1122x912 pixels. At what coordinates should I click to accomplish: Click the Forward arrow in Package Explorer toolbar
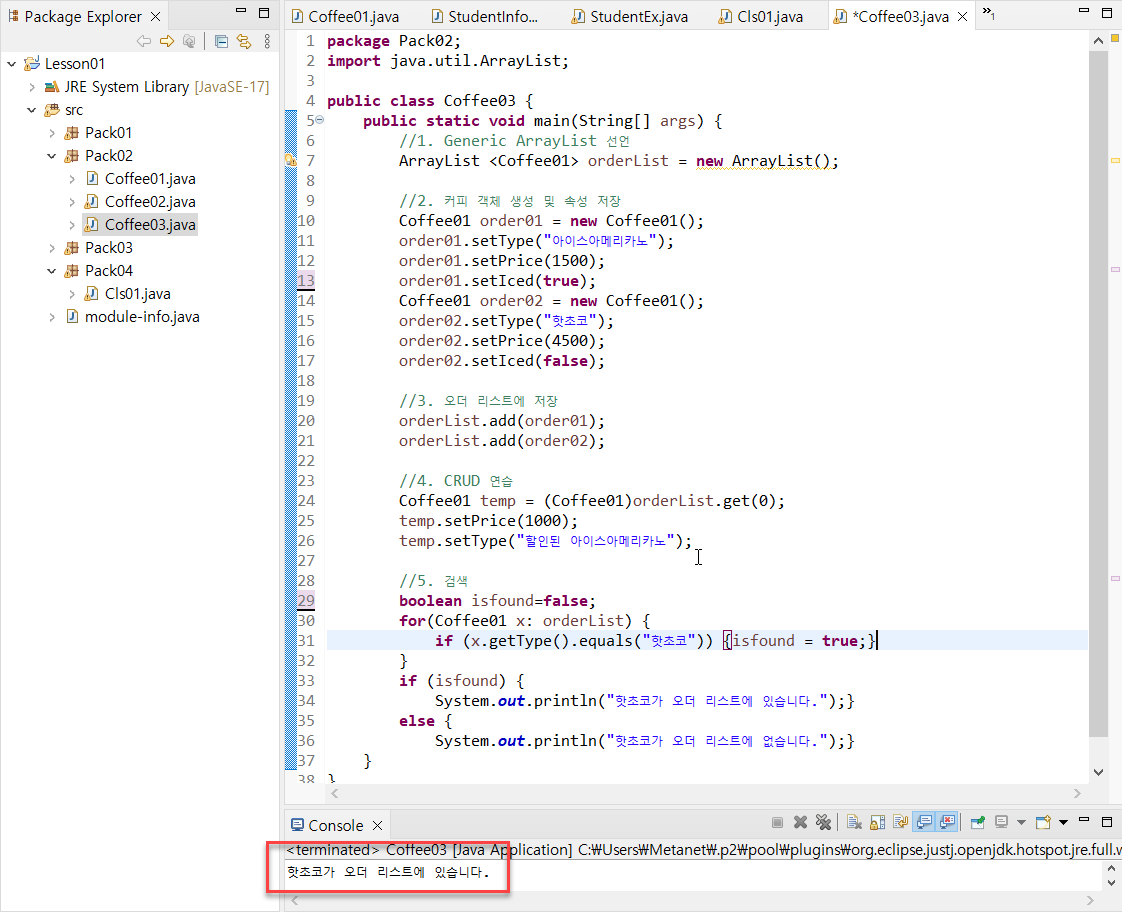tap(167, 41)
